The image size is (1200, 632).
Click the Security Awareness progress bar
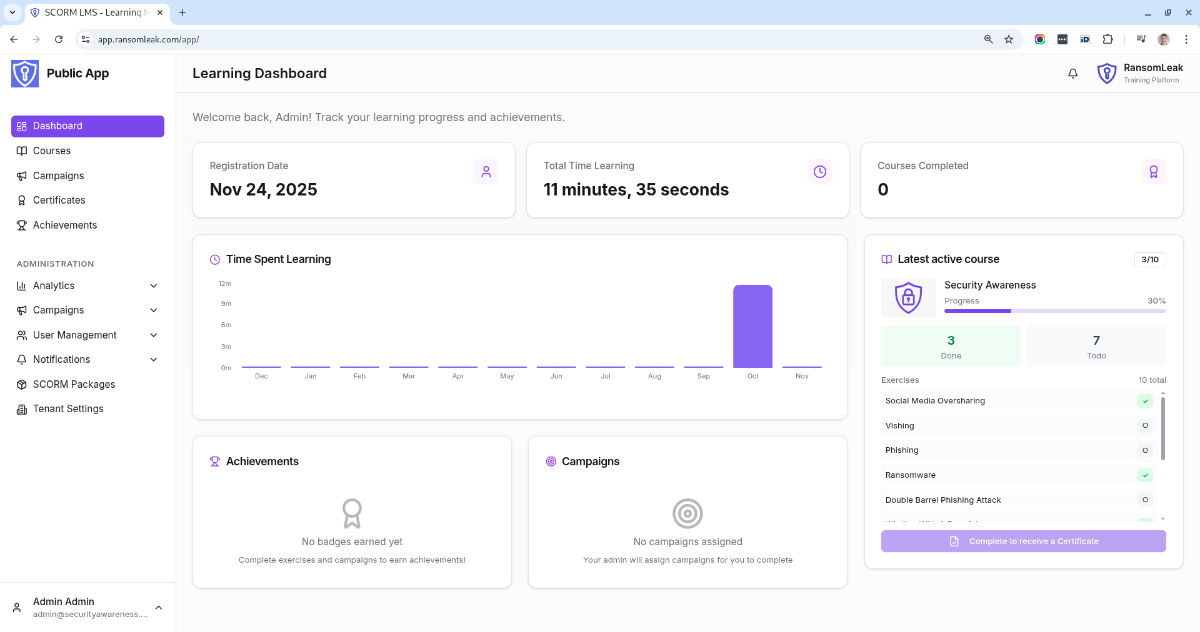click(1054, 311)
